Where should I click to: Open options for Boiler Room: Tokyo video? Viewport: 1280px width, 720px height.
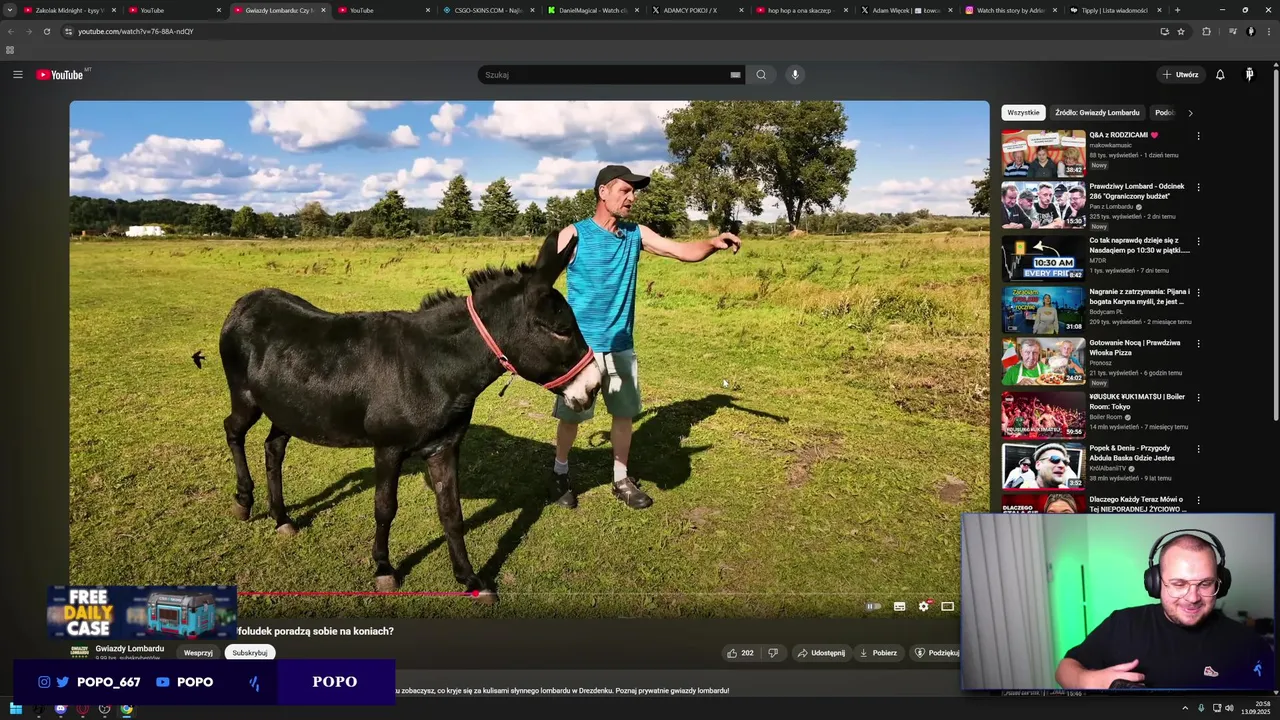coord(1198,397)
